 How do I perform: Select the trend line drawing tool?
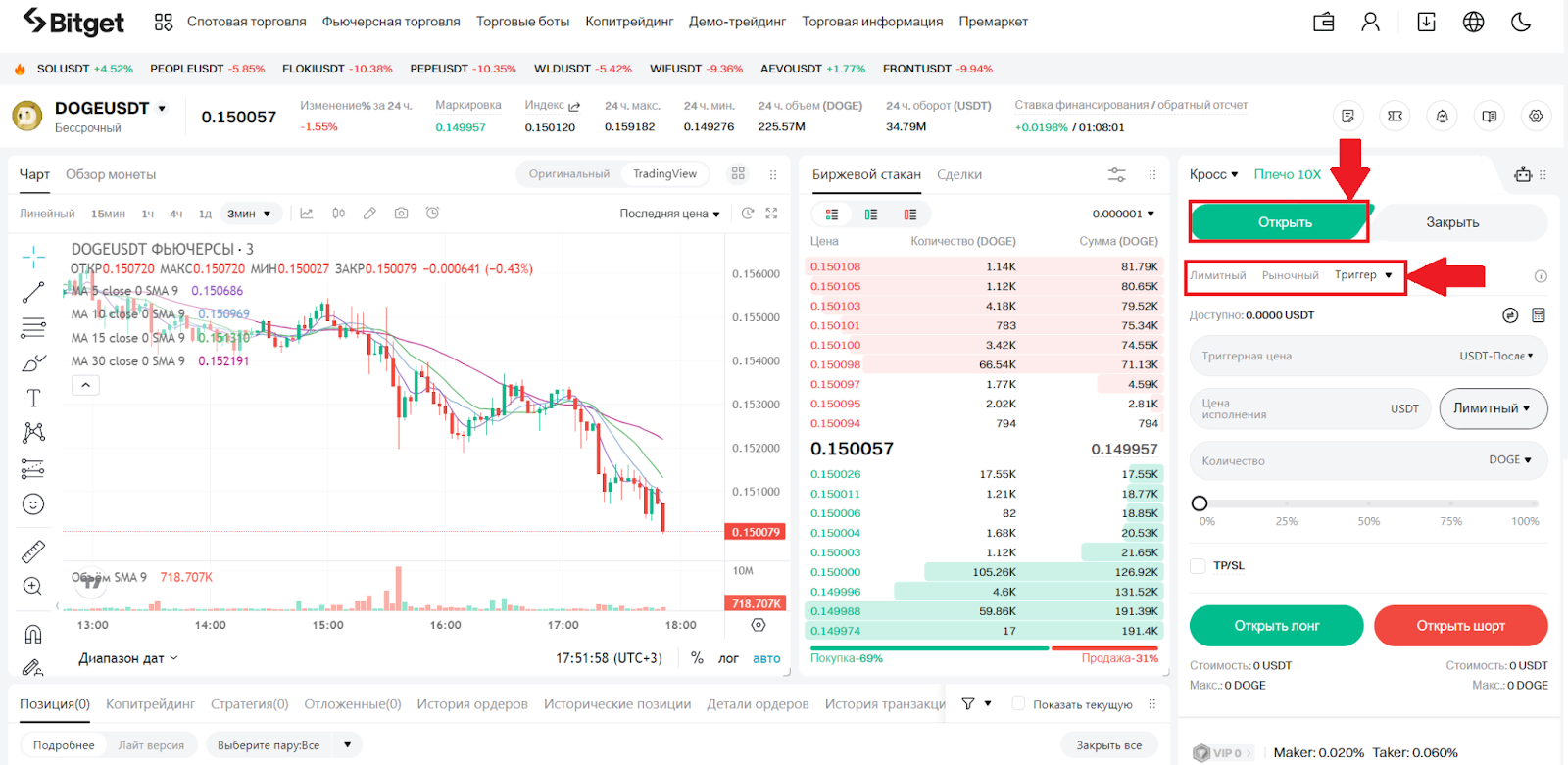click(33, 292)
